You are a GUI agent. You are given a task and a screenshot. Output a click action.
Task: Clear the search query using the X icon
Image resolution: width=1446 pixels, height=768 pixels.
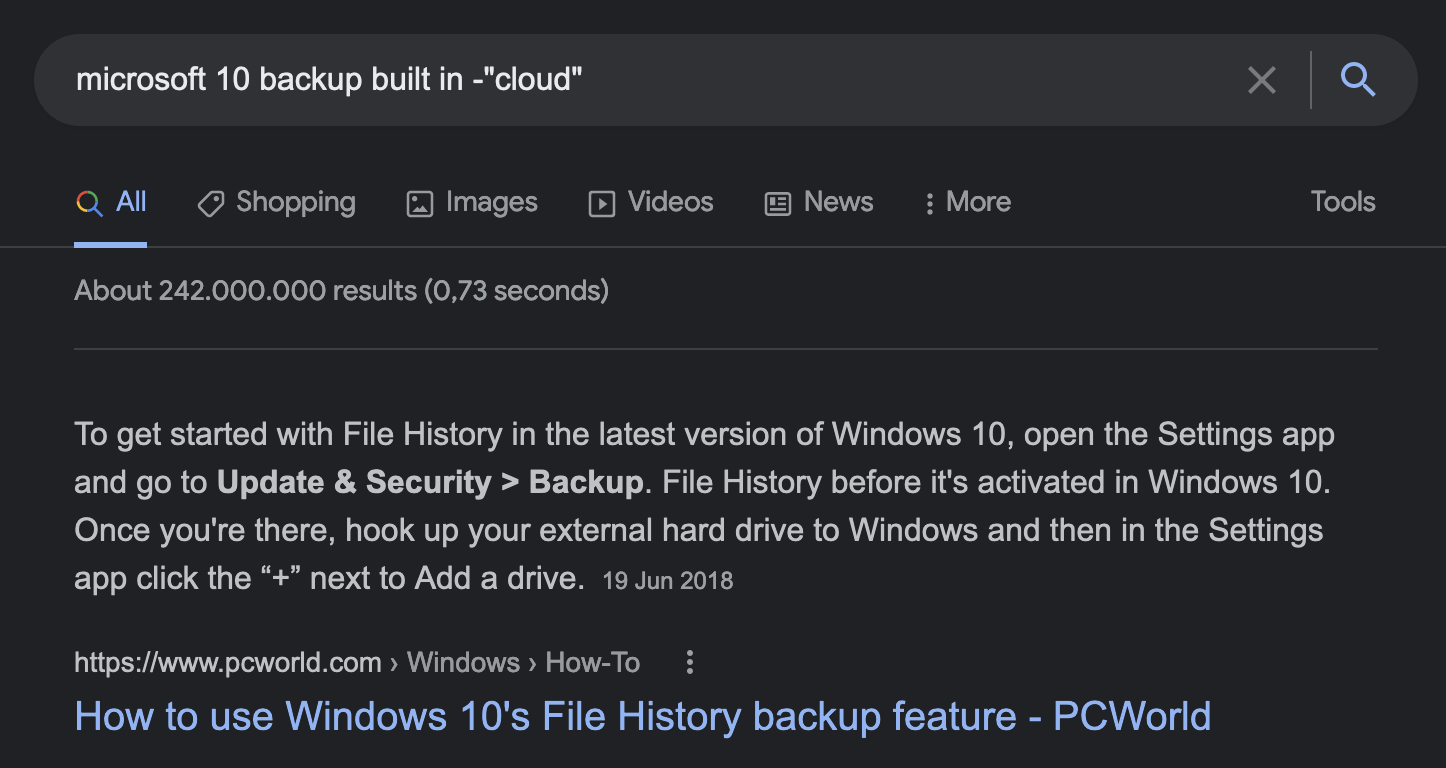(x=1261, y=80)
